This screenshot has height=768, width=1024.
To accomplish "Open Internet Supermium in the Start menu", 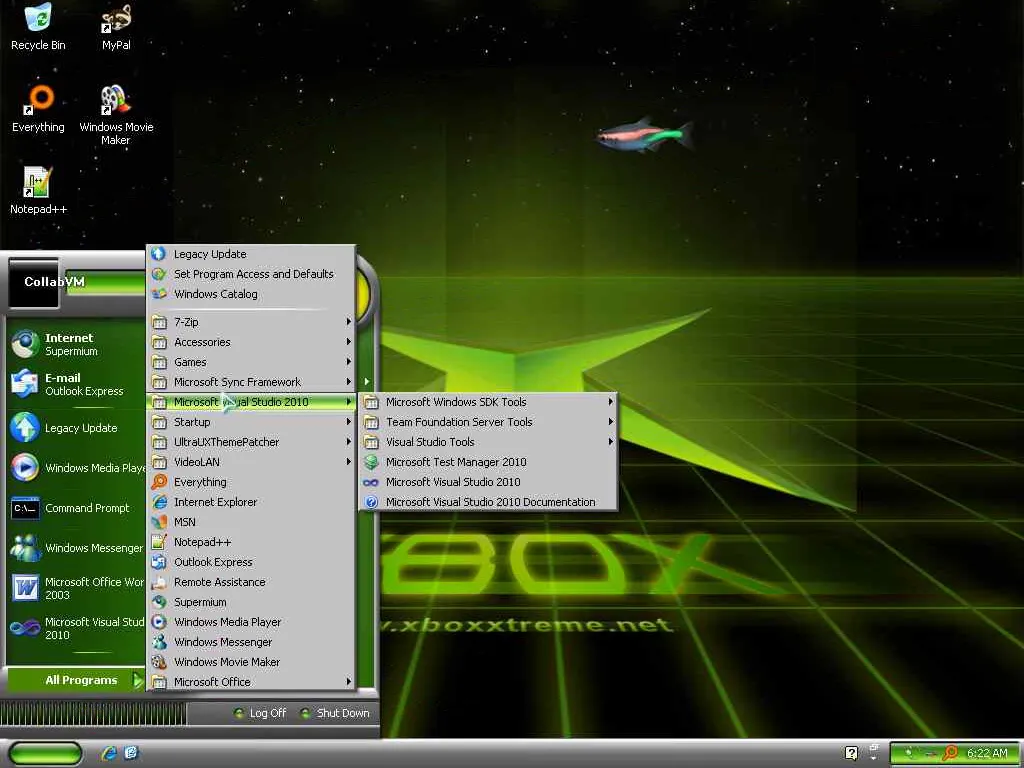I will 76,344.
